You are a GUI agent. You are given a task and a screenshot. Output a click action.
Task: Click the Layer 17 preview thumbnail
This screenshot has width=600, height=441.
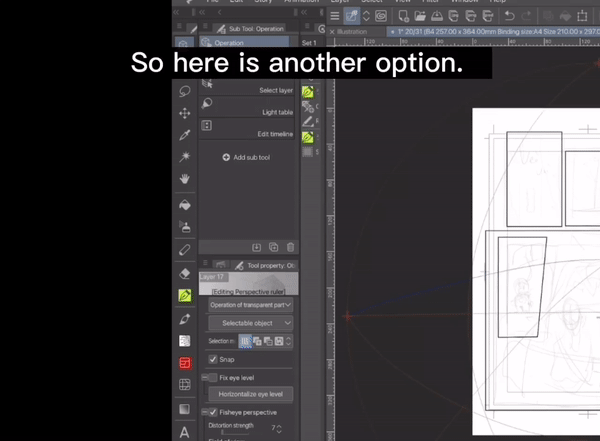(x=248, y=283)
